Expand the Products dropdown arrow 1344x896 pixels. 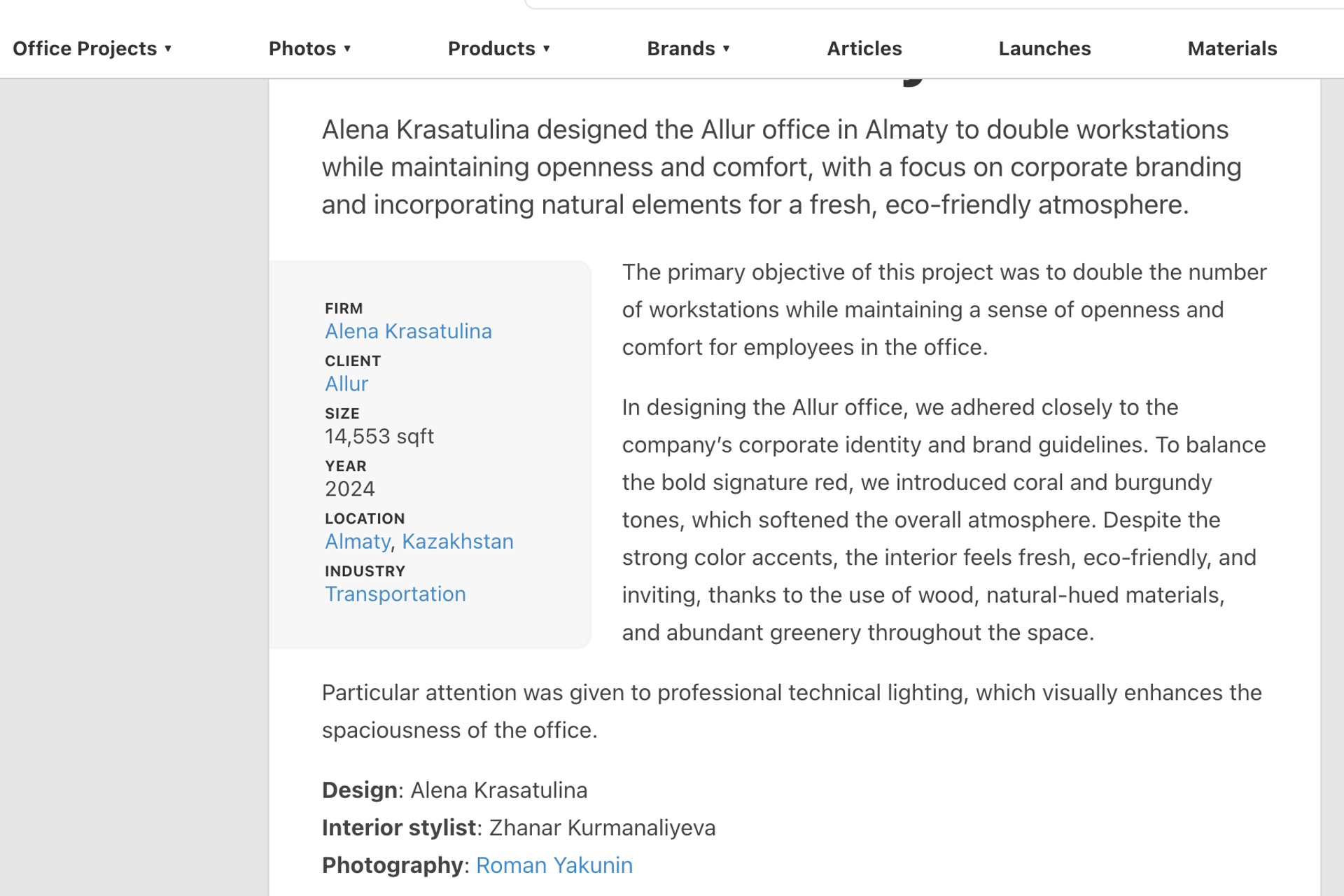547,49
